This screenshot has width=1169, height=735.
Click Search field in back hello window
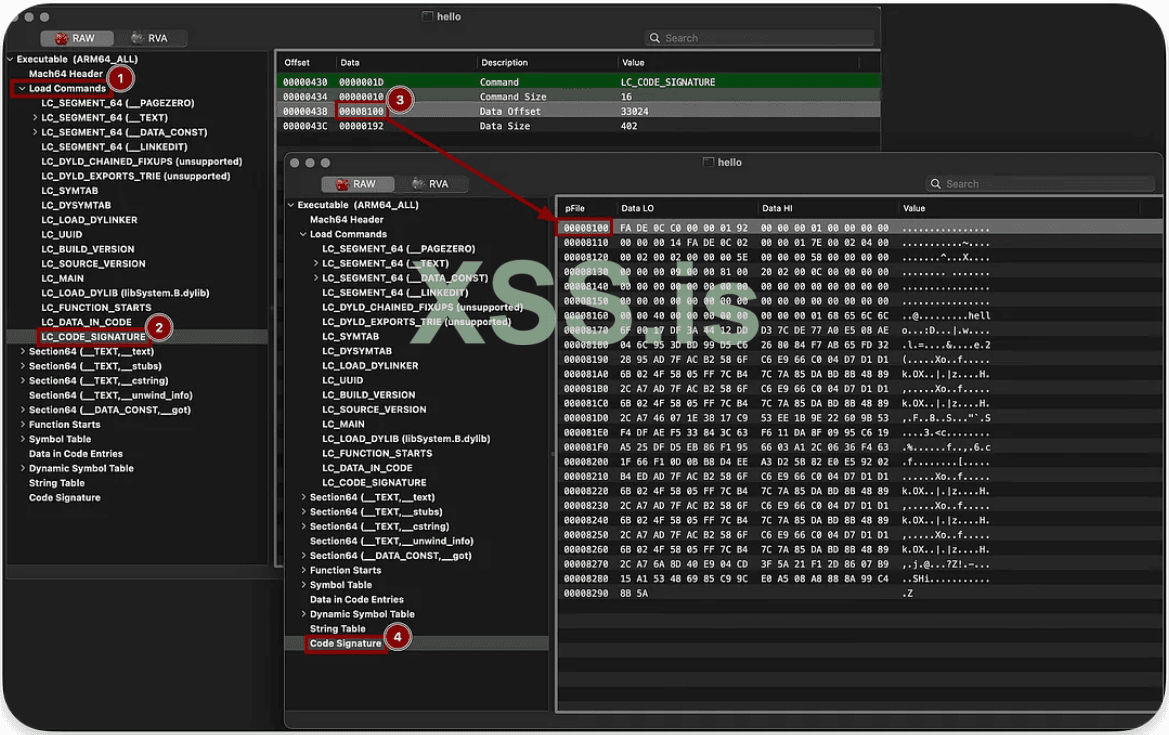click(759, 38)
